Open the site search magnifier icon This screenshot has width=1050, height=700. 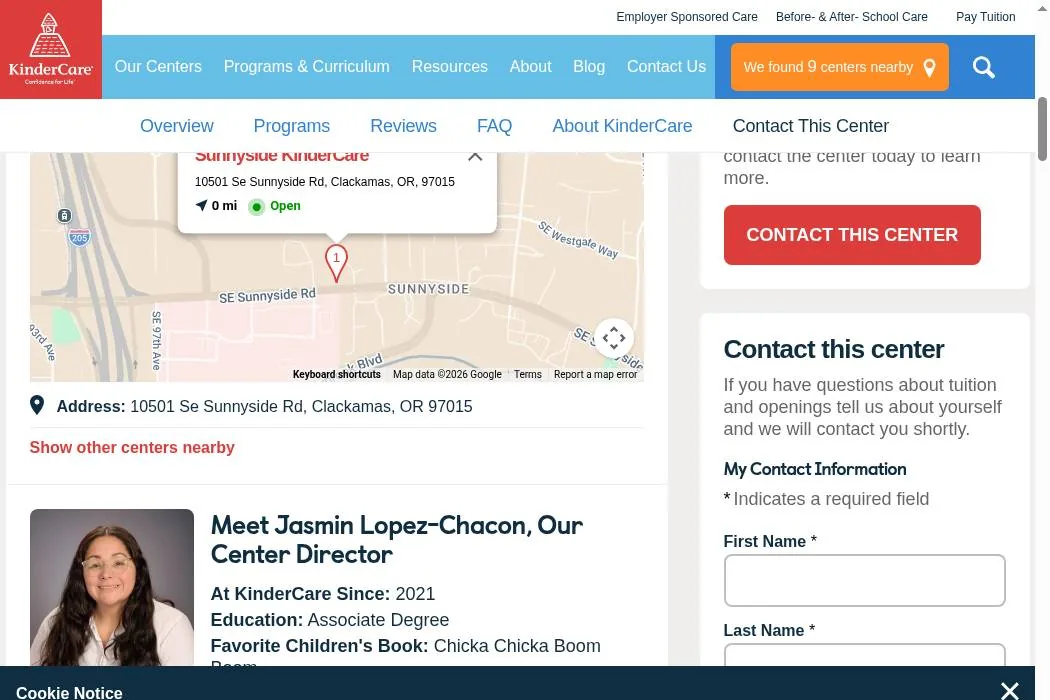click(x=983, y=67)
